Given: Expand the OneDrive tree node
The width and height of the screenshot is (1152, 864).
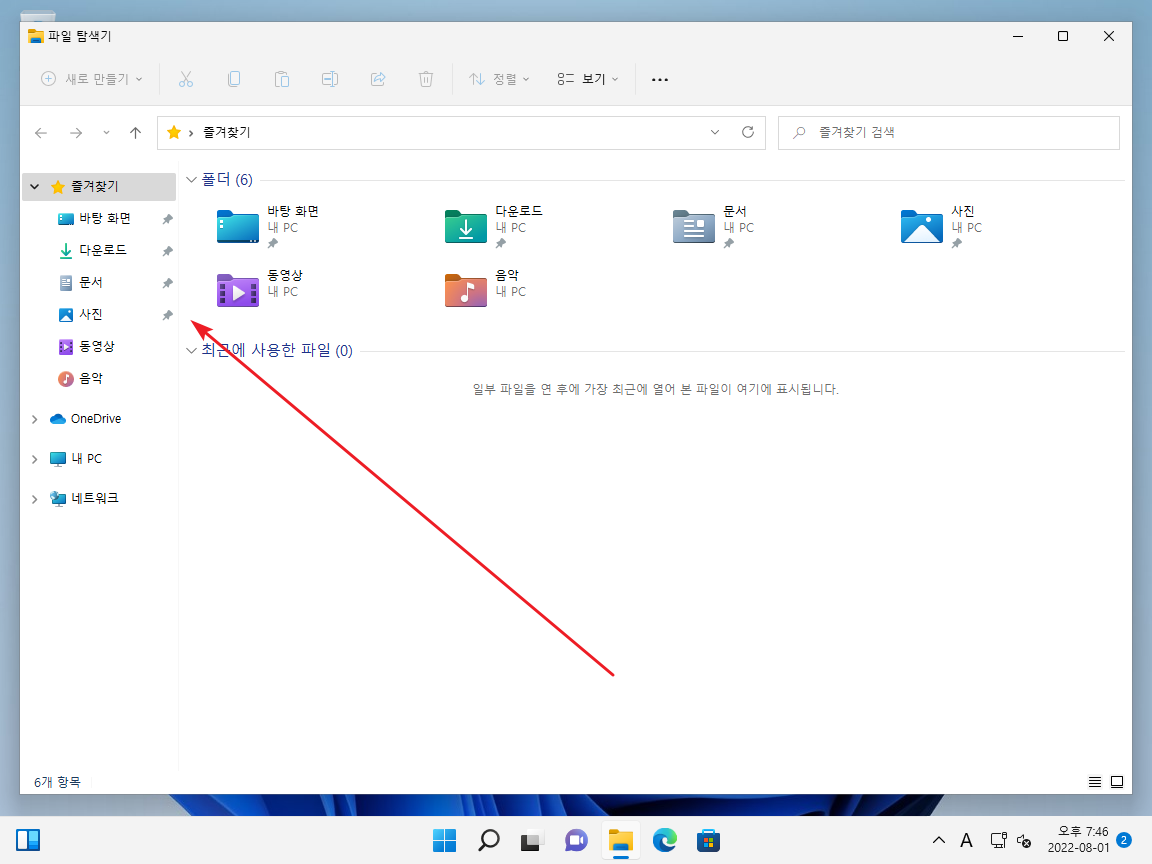Looking at the screenshot, I should 35,419.
